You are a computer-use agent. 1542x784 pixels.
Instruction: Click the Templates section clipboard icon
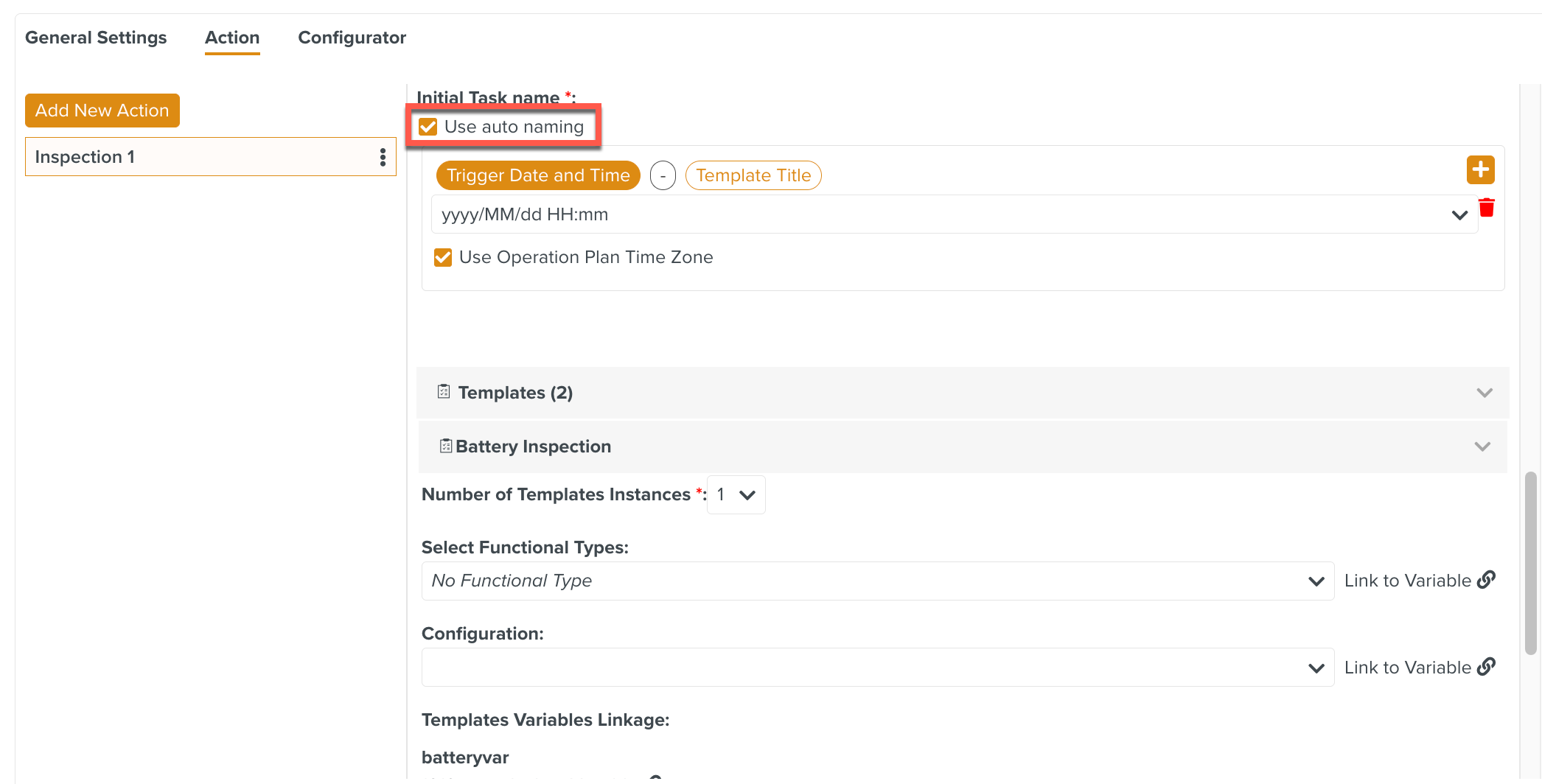pyautogui.click(x=444, y=391)
